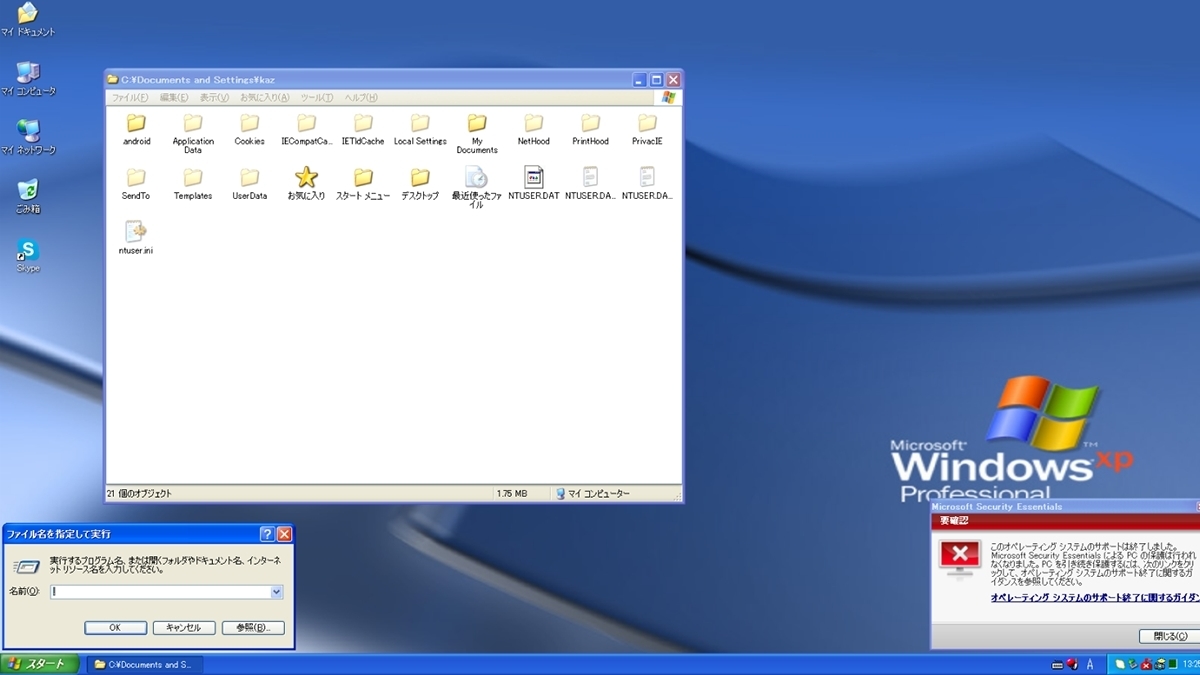Click the Run dialog help question button
This screenshot has height=675, width=1200.
(267, 534)
